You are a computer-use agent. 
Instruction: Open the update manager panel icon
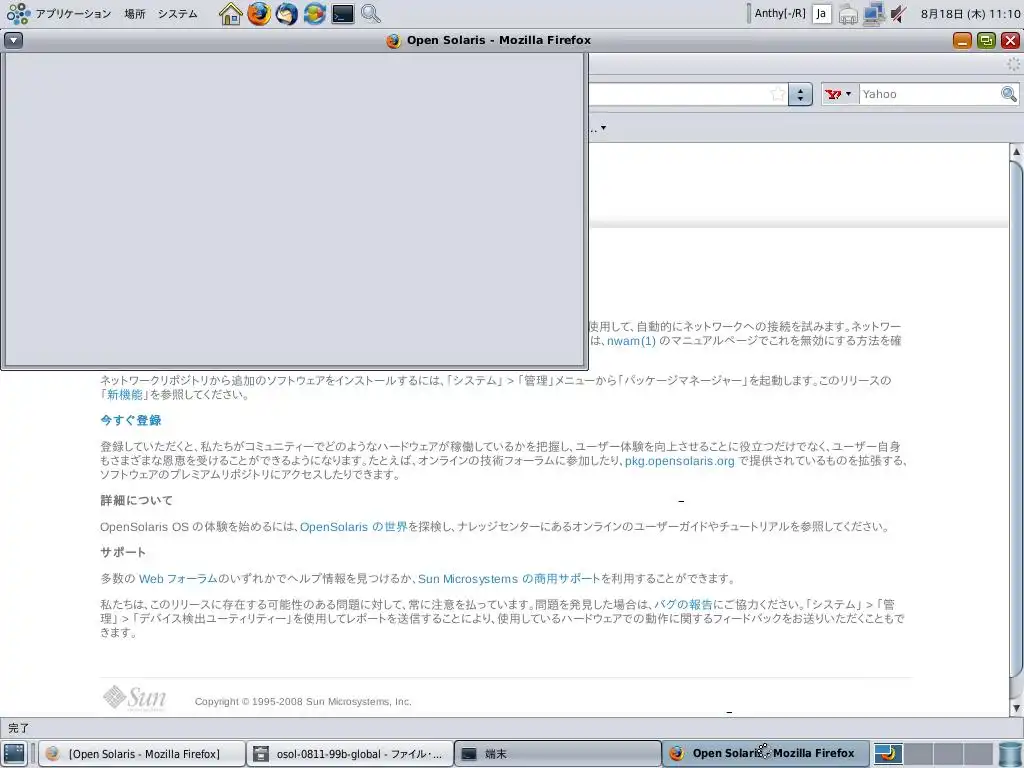point(314,14)
